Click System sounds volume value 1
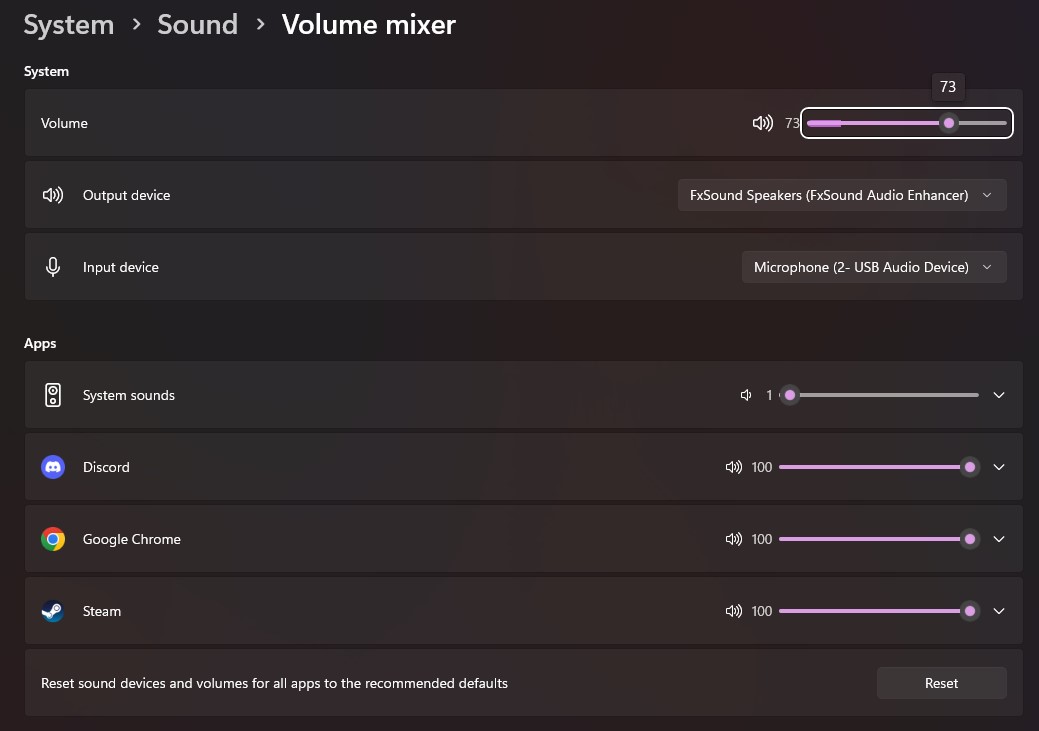This screenshot has height=731, width=1039. (x=769, y=395)
